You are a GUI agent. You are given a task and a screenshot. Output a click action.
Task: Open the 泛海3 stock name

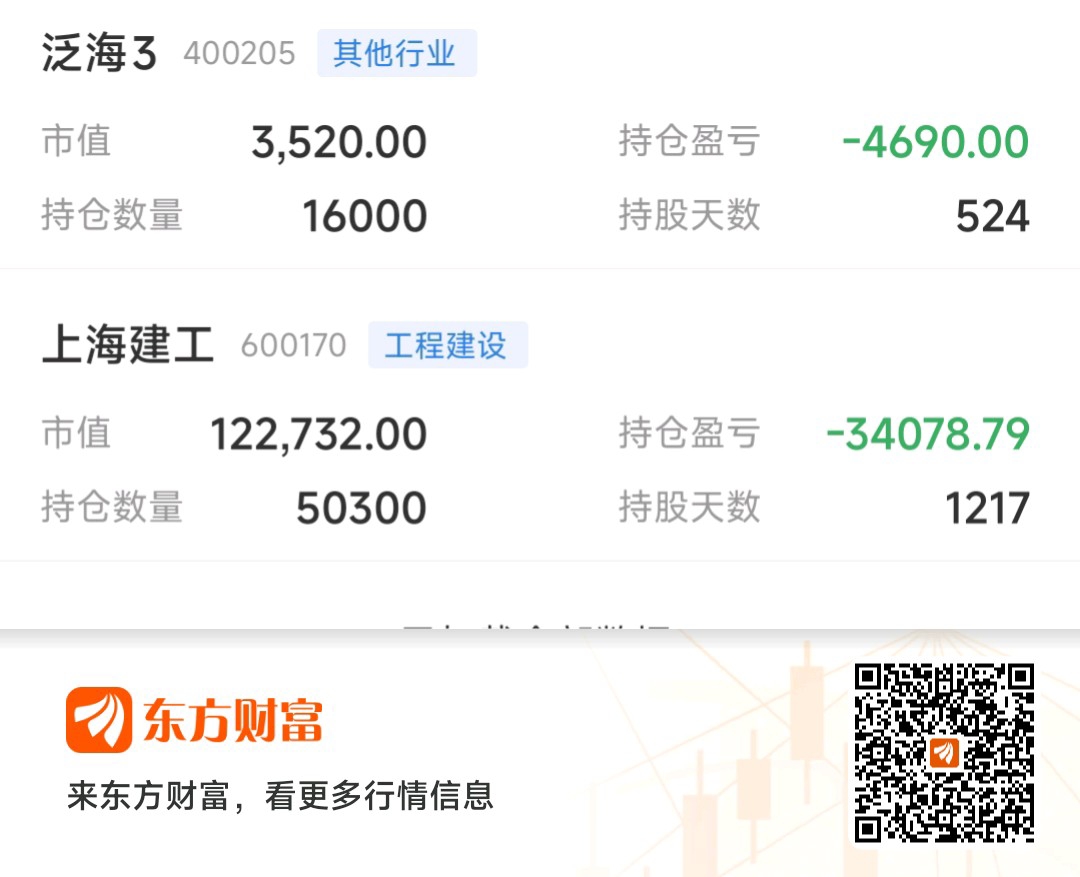point(99,53)
